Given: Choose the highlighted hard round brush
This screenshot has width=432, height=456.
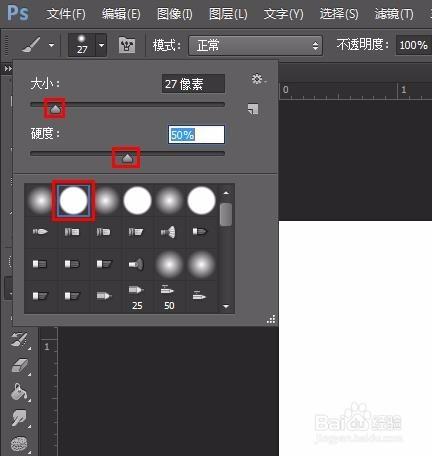Looking at the screenshot, I should 73,200.
